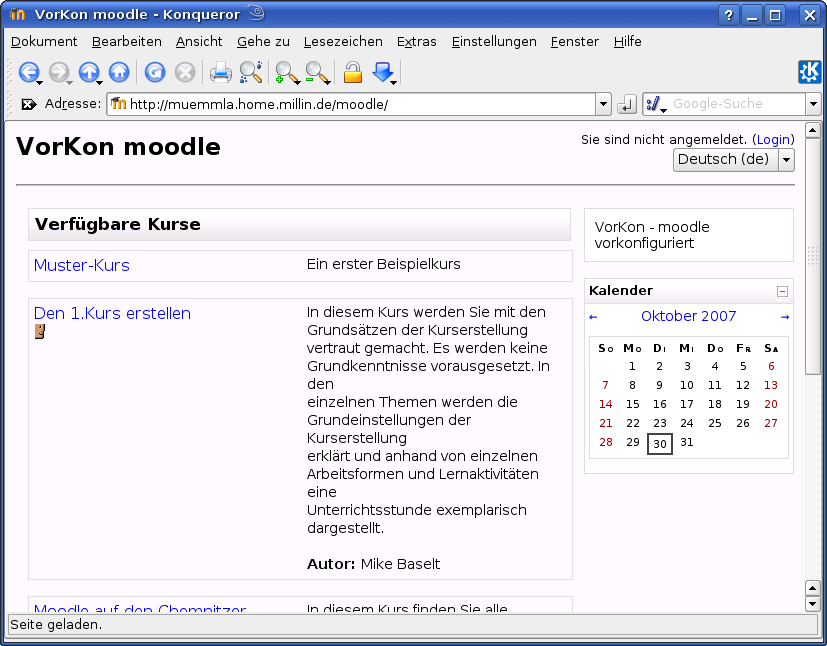827x646 pixels.
Task: Click the vertical scrollbar thumb
Action: pos(813,256)
